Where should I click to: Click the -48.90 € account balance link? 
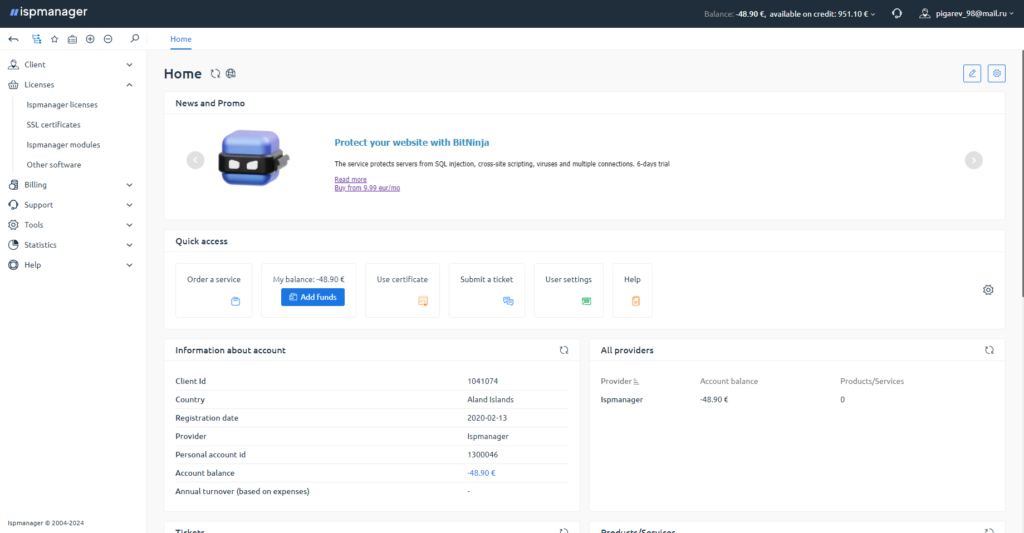(481, 473)
